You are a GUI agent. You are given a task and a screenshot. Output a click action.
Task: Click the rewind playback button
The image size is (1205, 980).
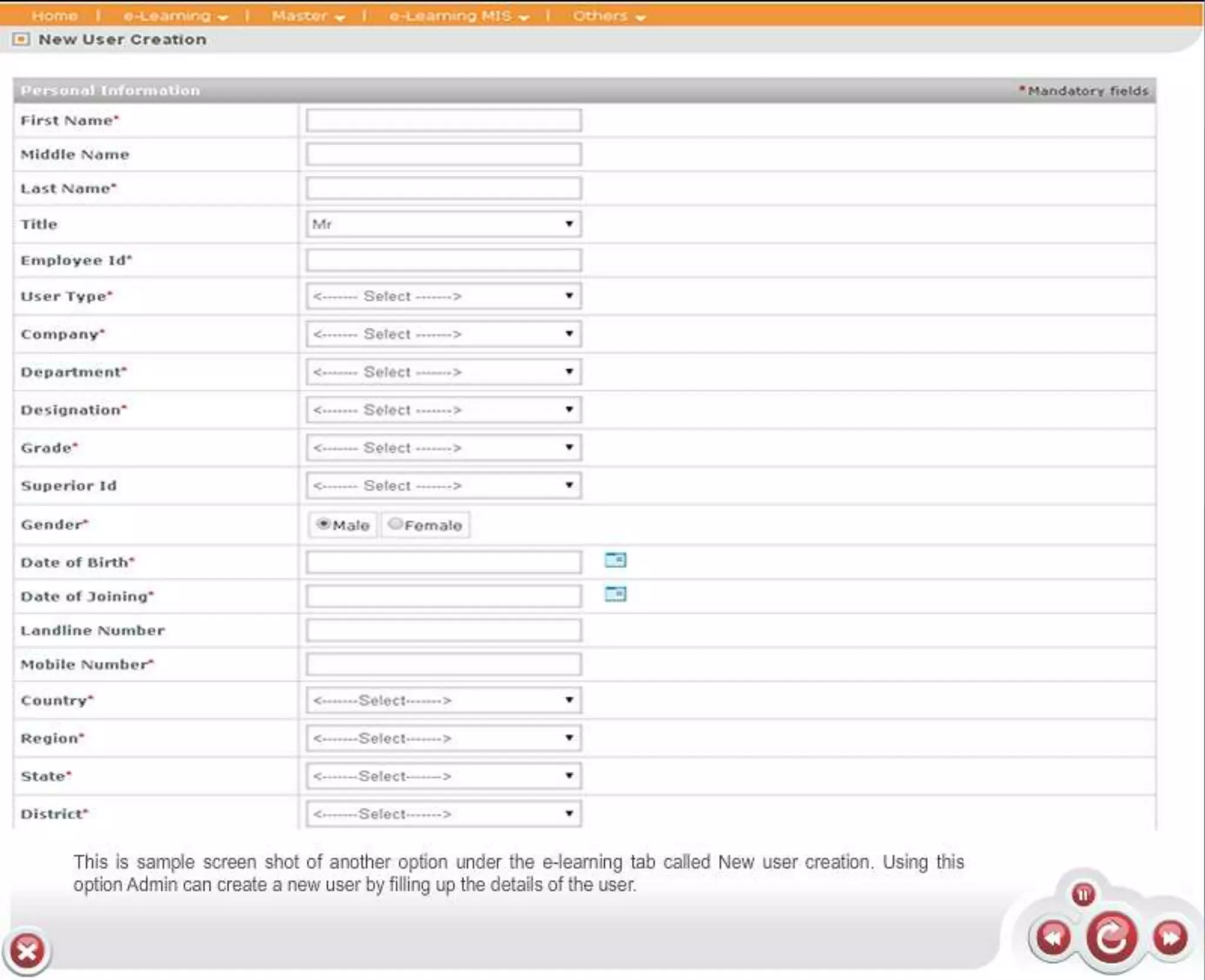pyautogui.click(x=1053, y=937)
